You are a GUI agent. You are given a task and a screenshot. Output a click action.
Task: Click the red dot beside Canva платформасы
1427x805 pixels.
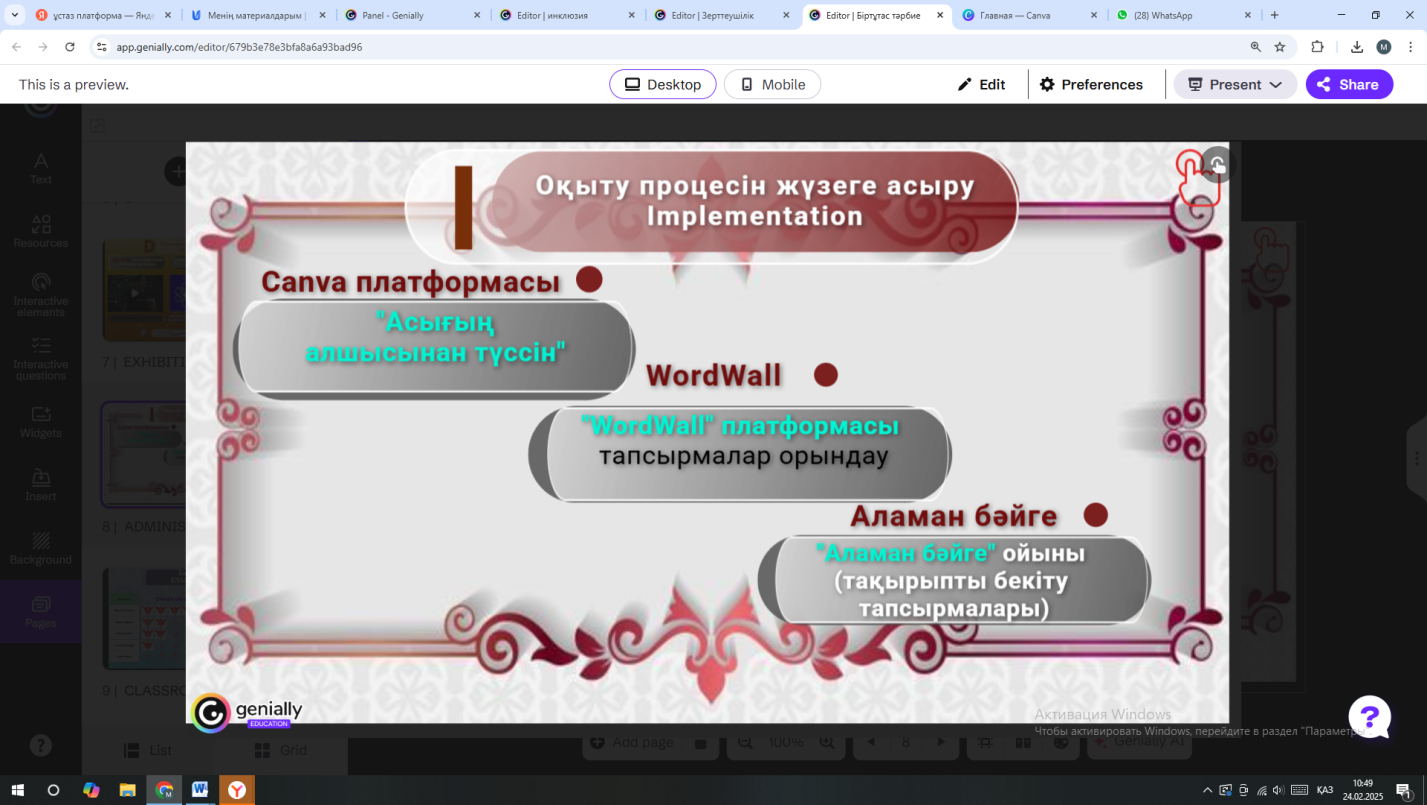pos(589,279)
